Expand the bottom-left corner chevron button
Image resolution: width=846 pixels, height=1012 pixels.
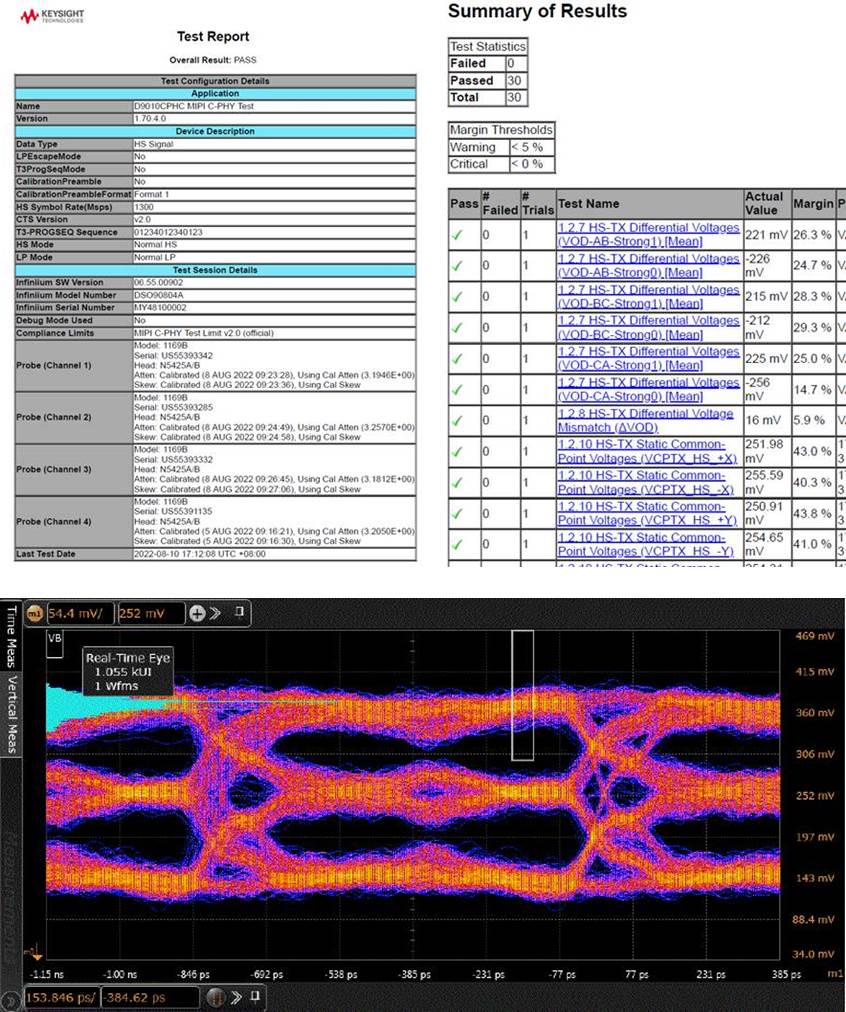[x=11, y=1002]
